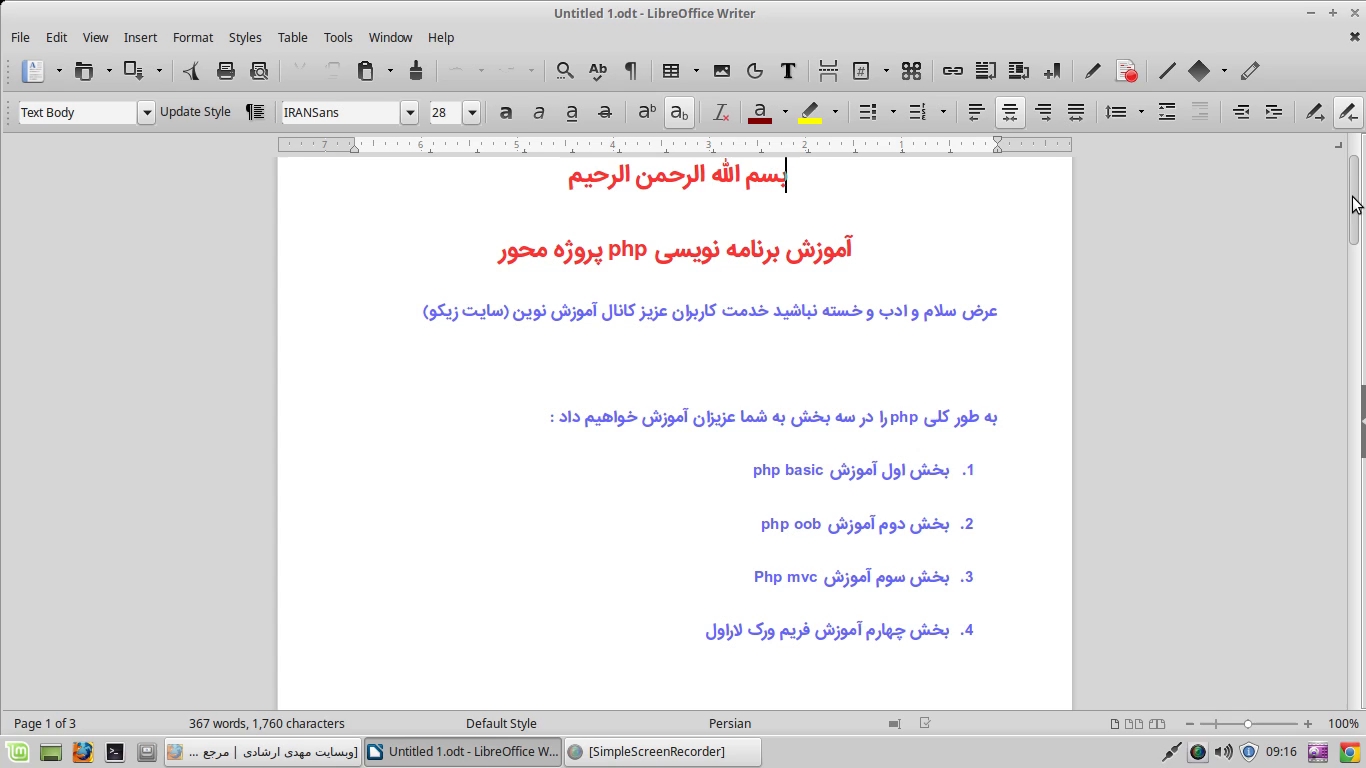Insert a hyperlink with link icon
The width and height of the screenshot is (1366, 768).
tap(952, 71)
